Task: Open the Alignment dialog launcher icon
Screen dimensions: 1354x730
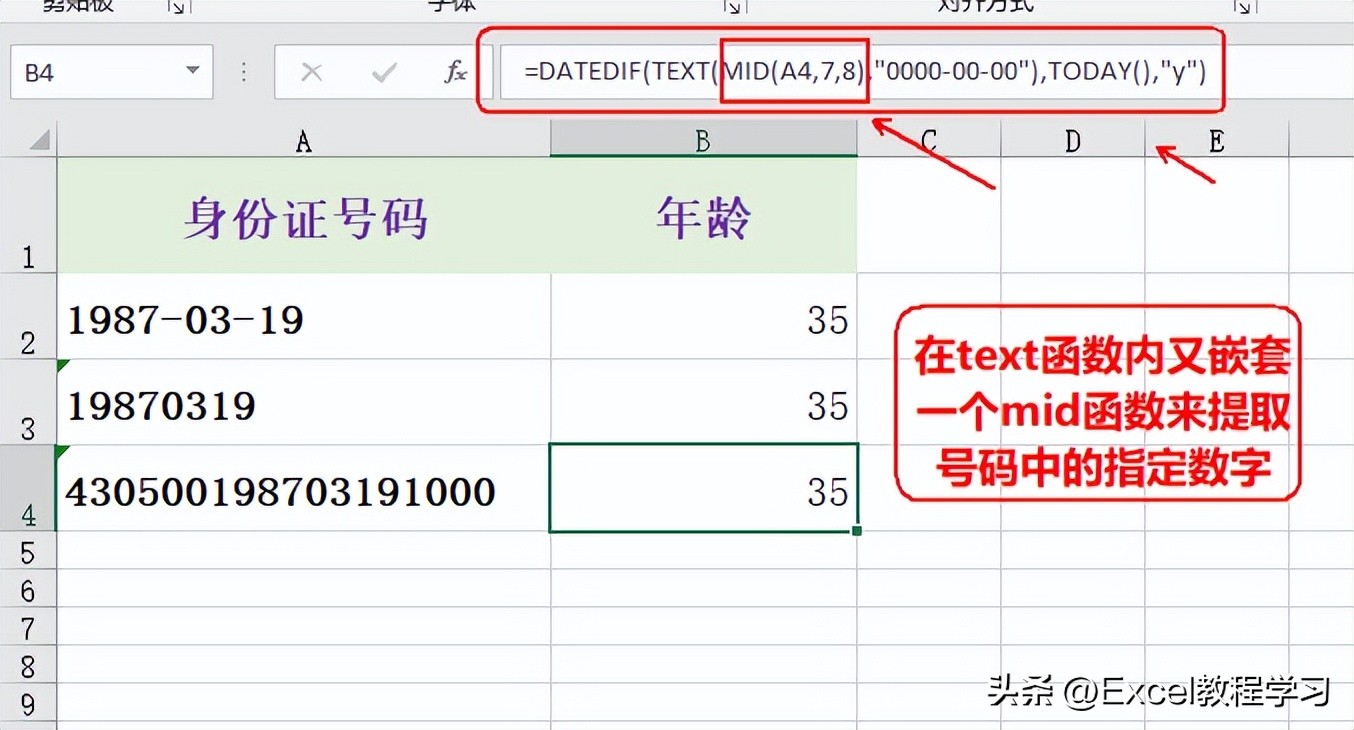Action: pyautogui.click(x=1243, y=7)
